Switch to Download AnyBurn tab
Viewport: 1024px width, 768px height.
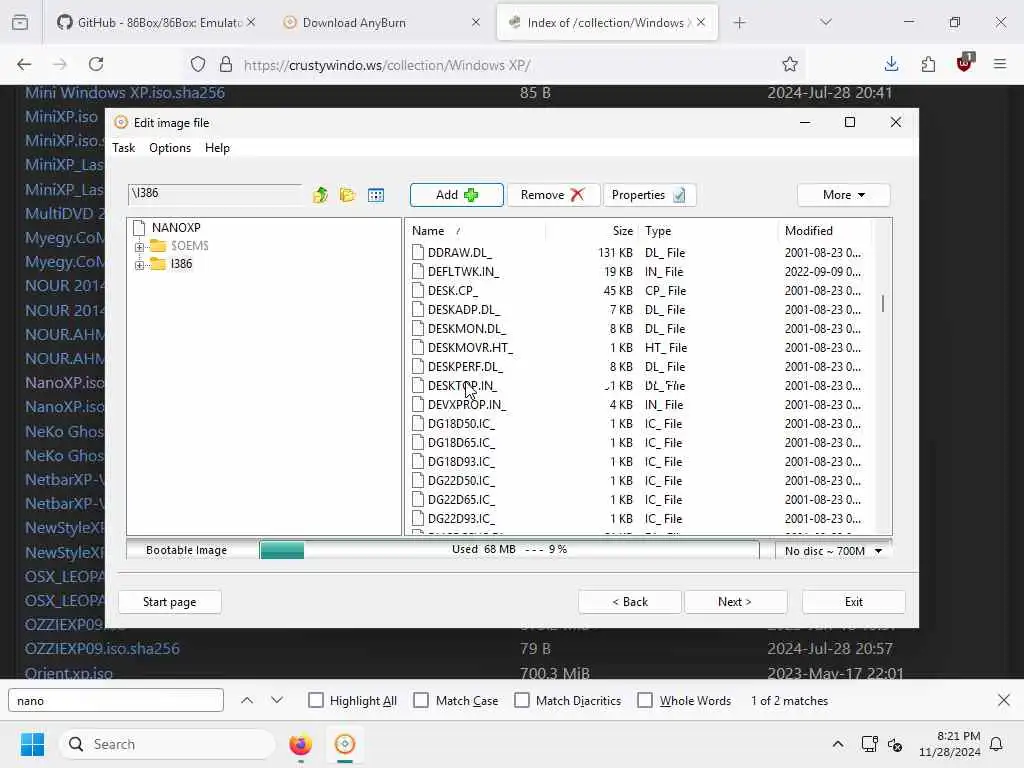[x=382, y=22]
